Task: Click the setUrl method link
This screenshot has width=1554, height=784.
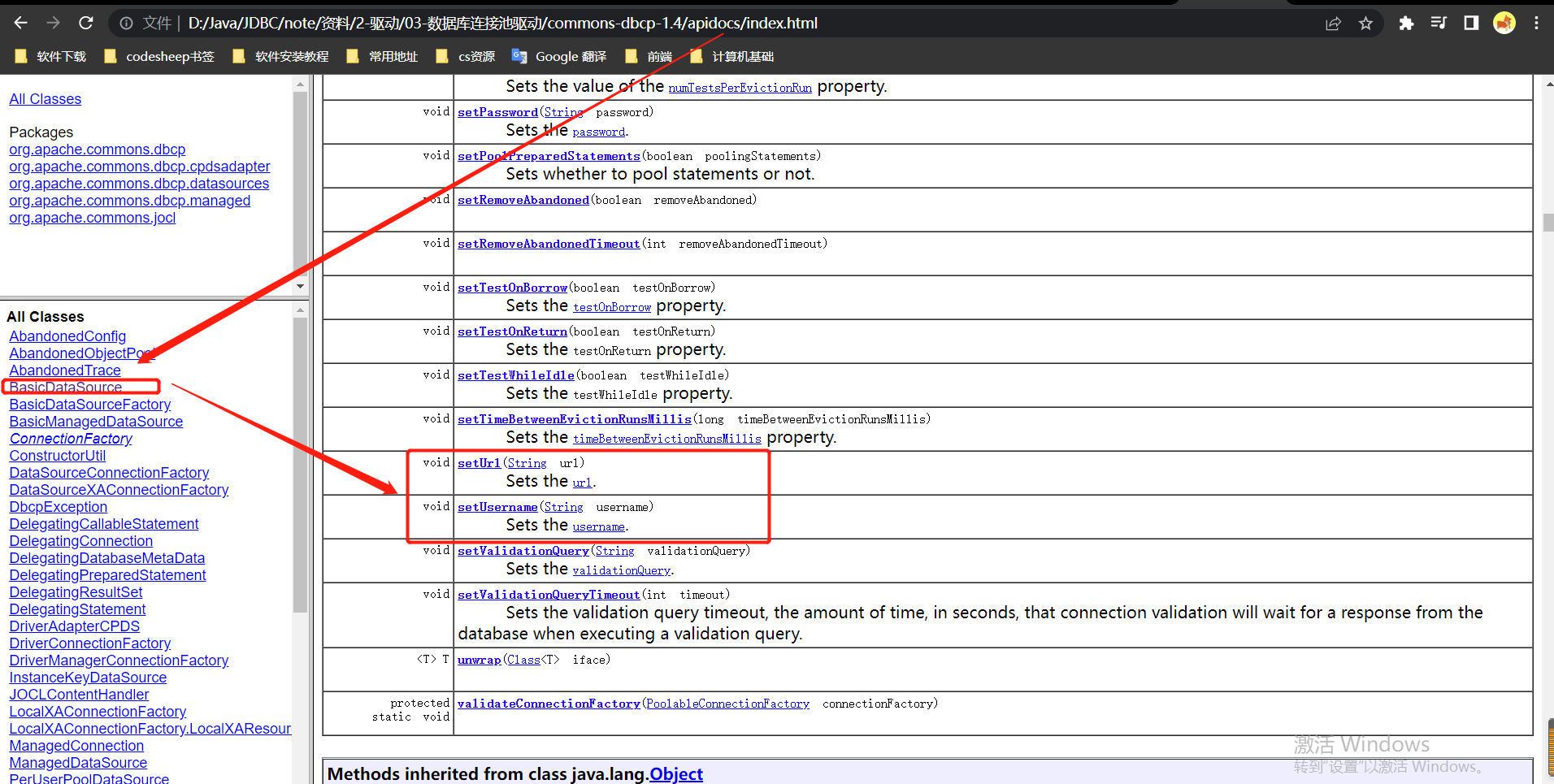Action: tap(479, 463)
